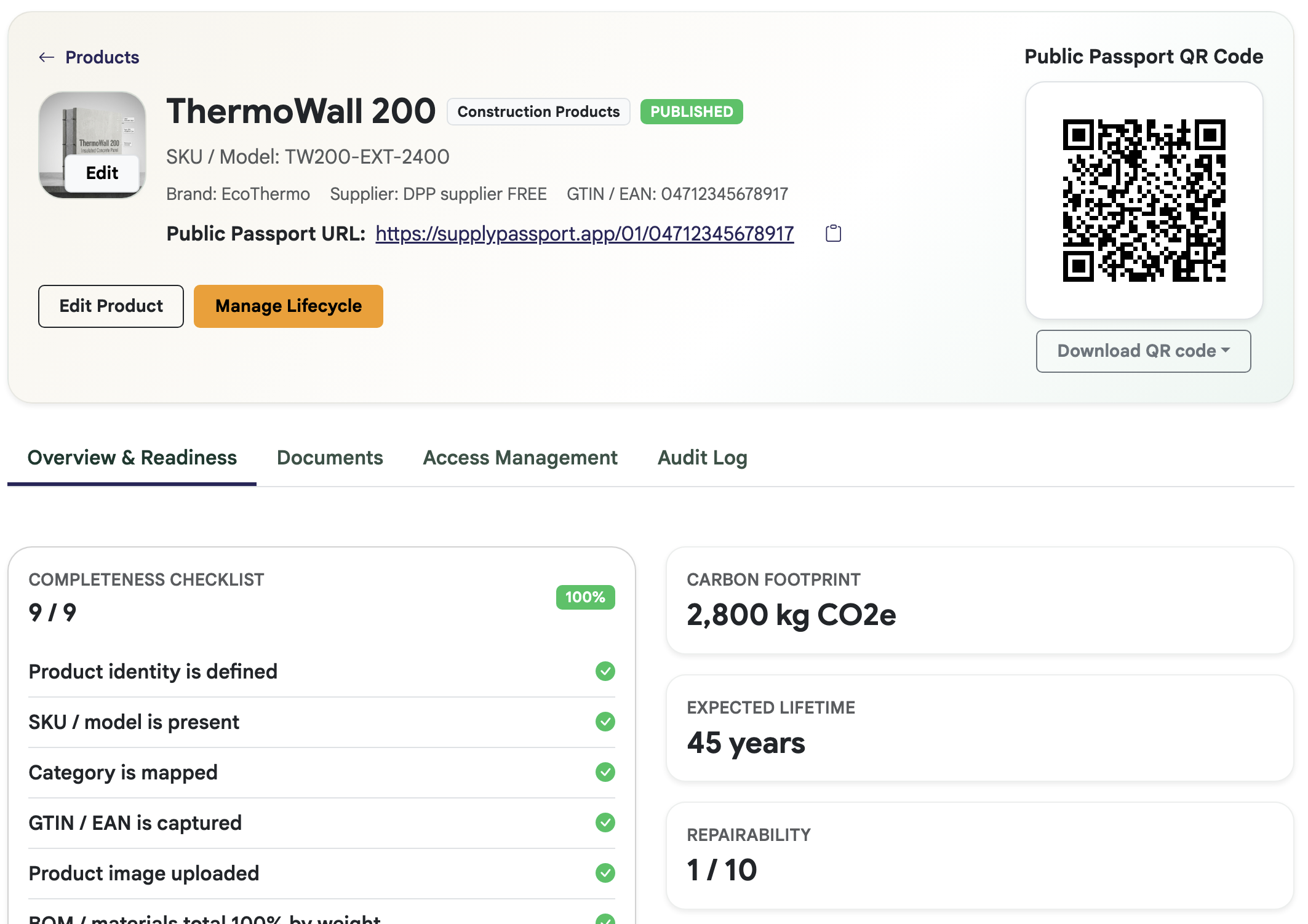Go back to Products list

coord(102,57)
